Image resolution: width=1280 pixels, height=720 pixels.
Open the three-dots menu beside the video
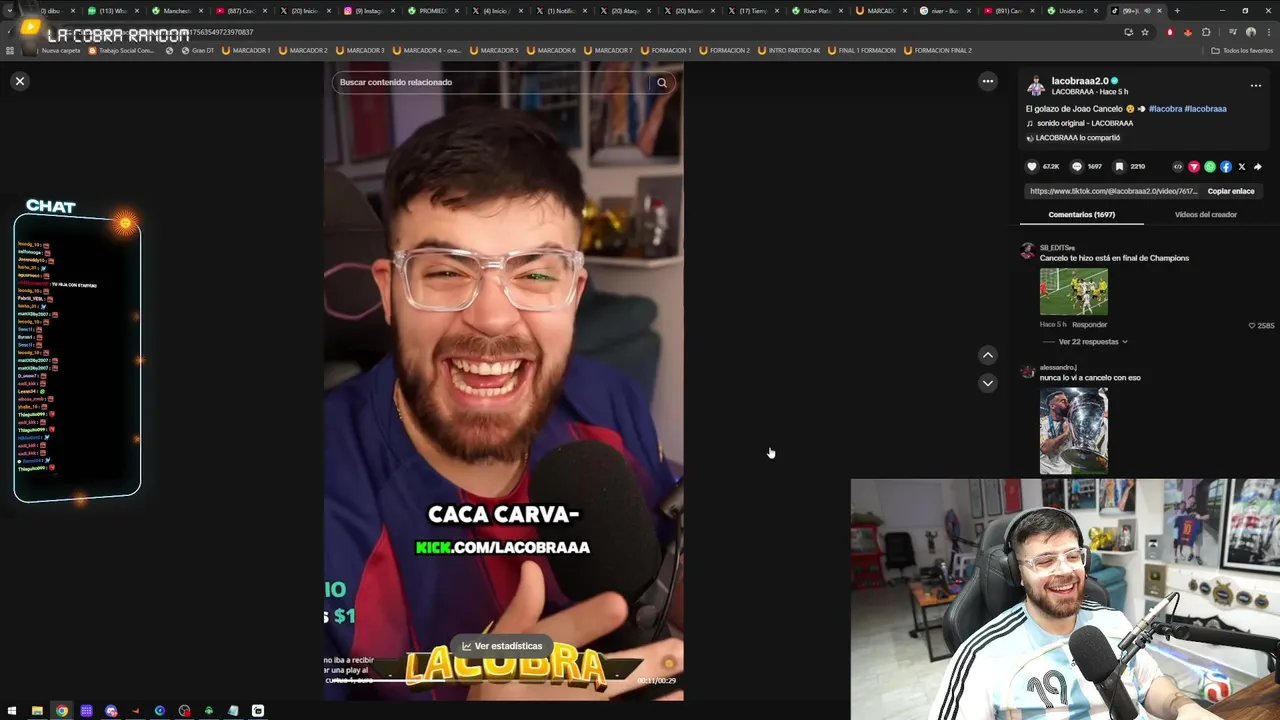click(x=987, y=81)
